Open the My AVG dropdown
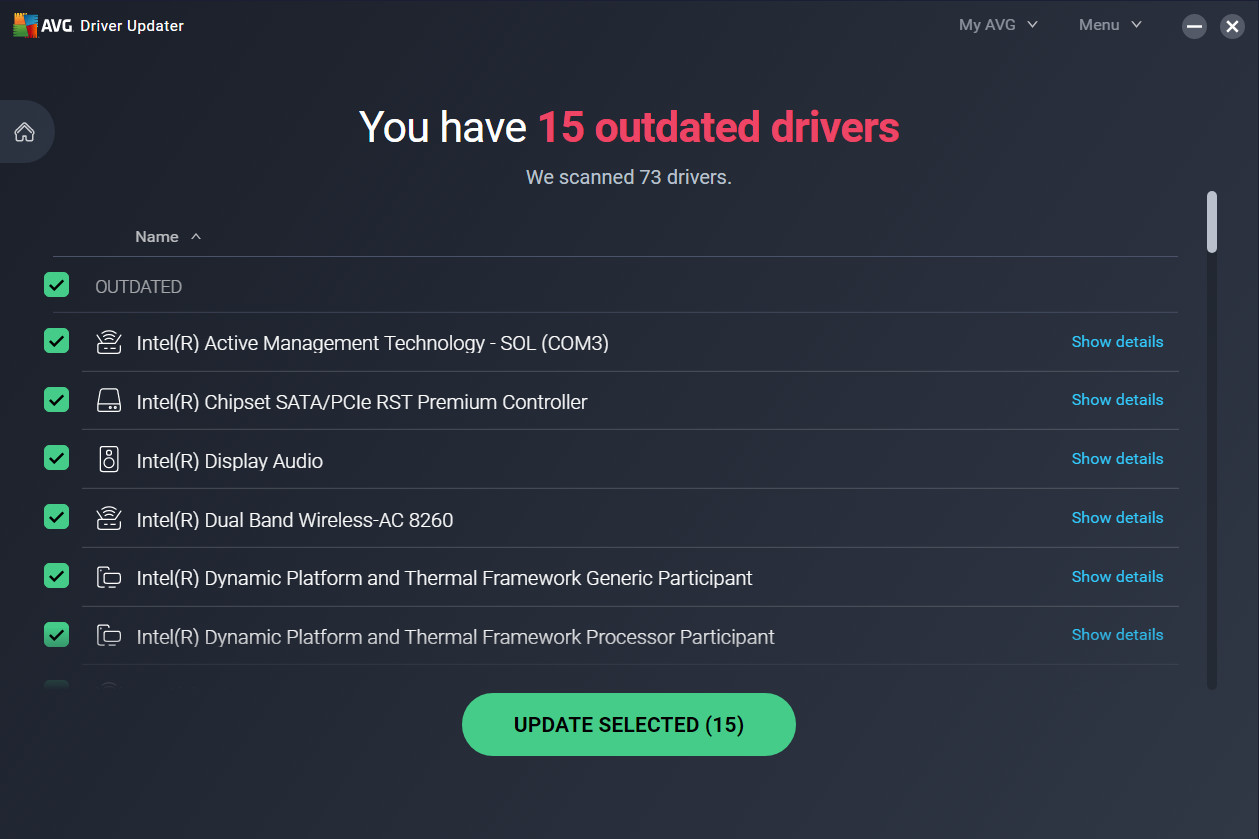 pos(998,25)
